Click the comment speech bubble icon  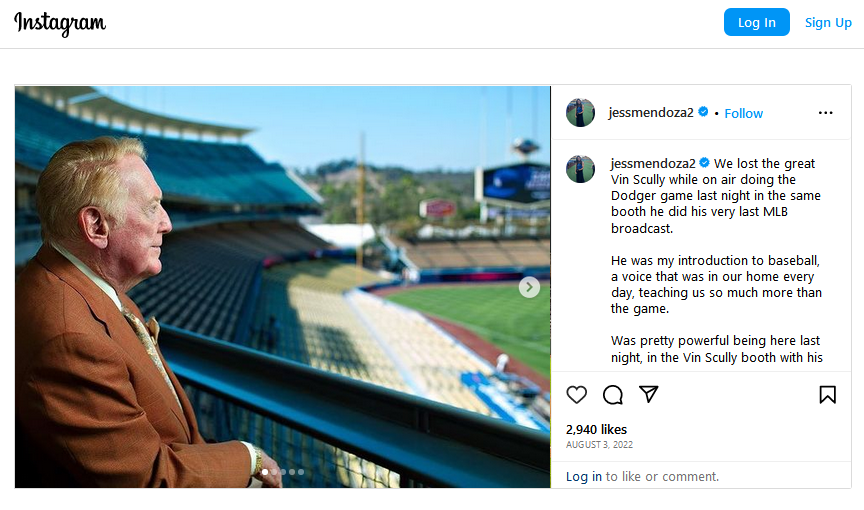coord(613,395)
